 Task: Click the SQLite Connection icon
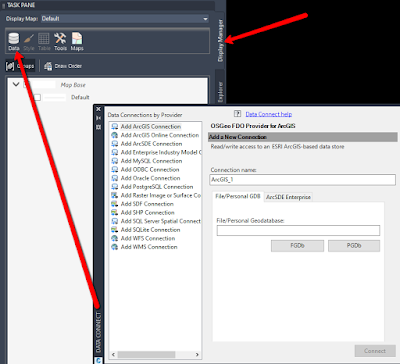point(115,230)
